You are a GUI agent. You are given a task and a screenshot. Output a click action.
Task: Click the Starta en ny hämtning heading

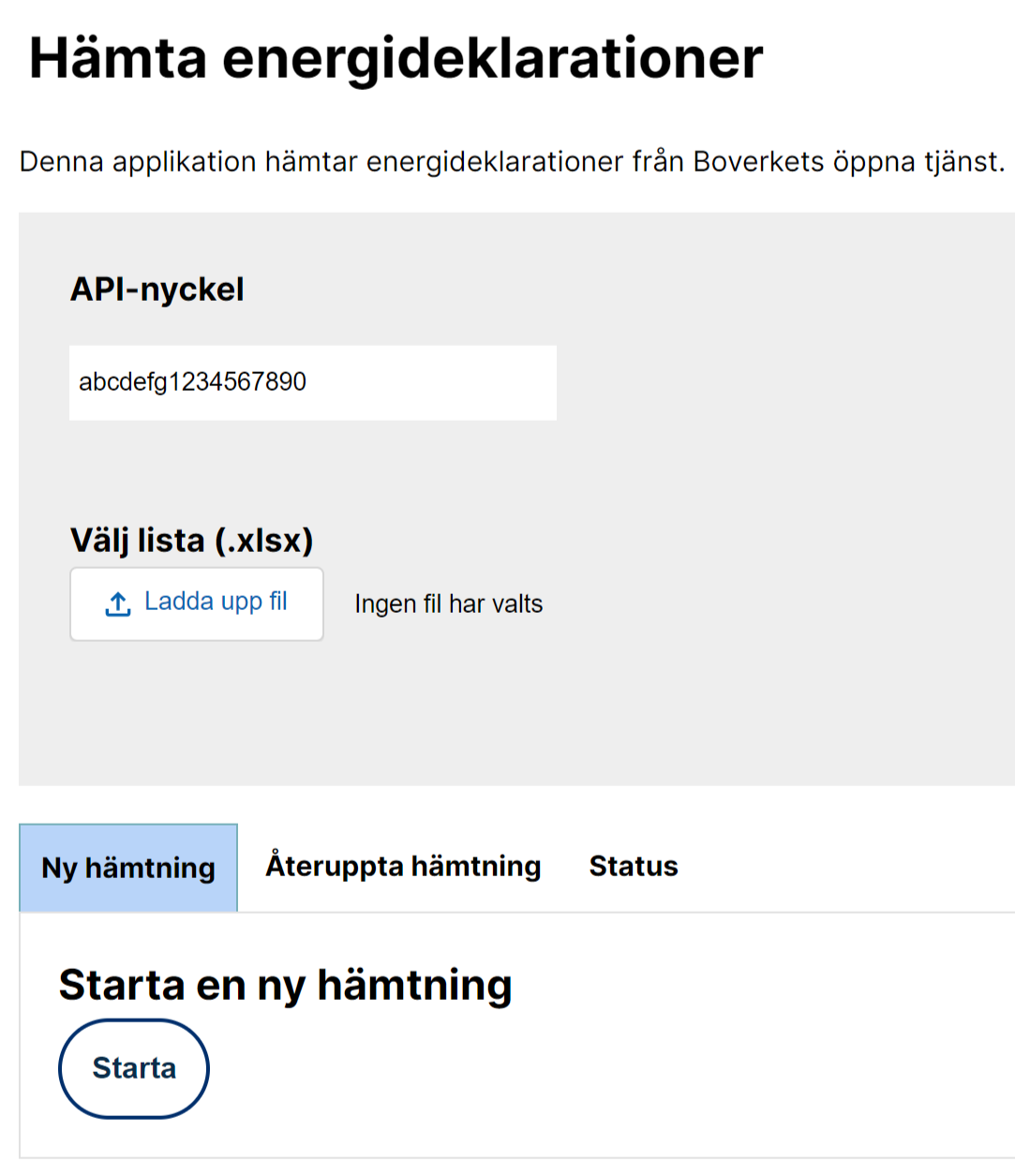point(286,986)
